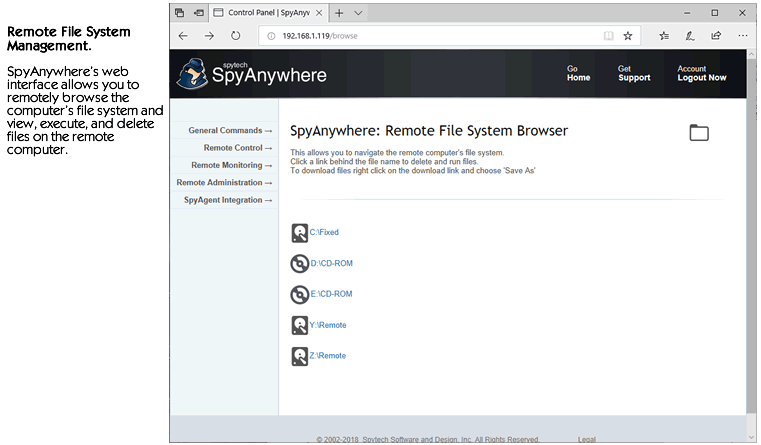Open the Get Support link
This screenshot has height=445, width=761.
[634, 73]
